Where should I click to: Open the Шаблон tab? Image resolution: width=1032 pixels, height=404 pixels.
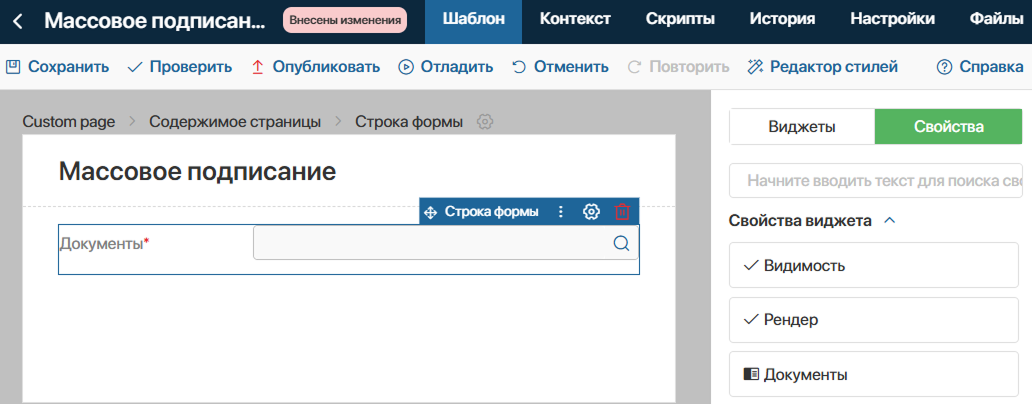pyautogui.click(x=473, y=20)
